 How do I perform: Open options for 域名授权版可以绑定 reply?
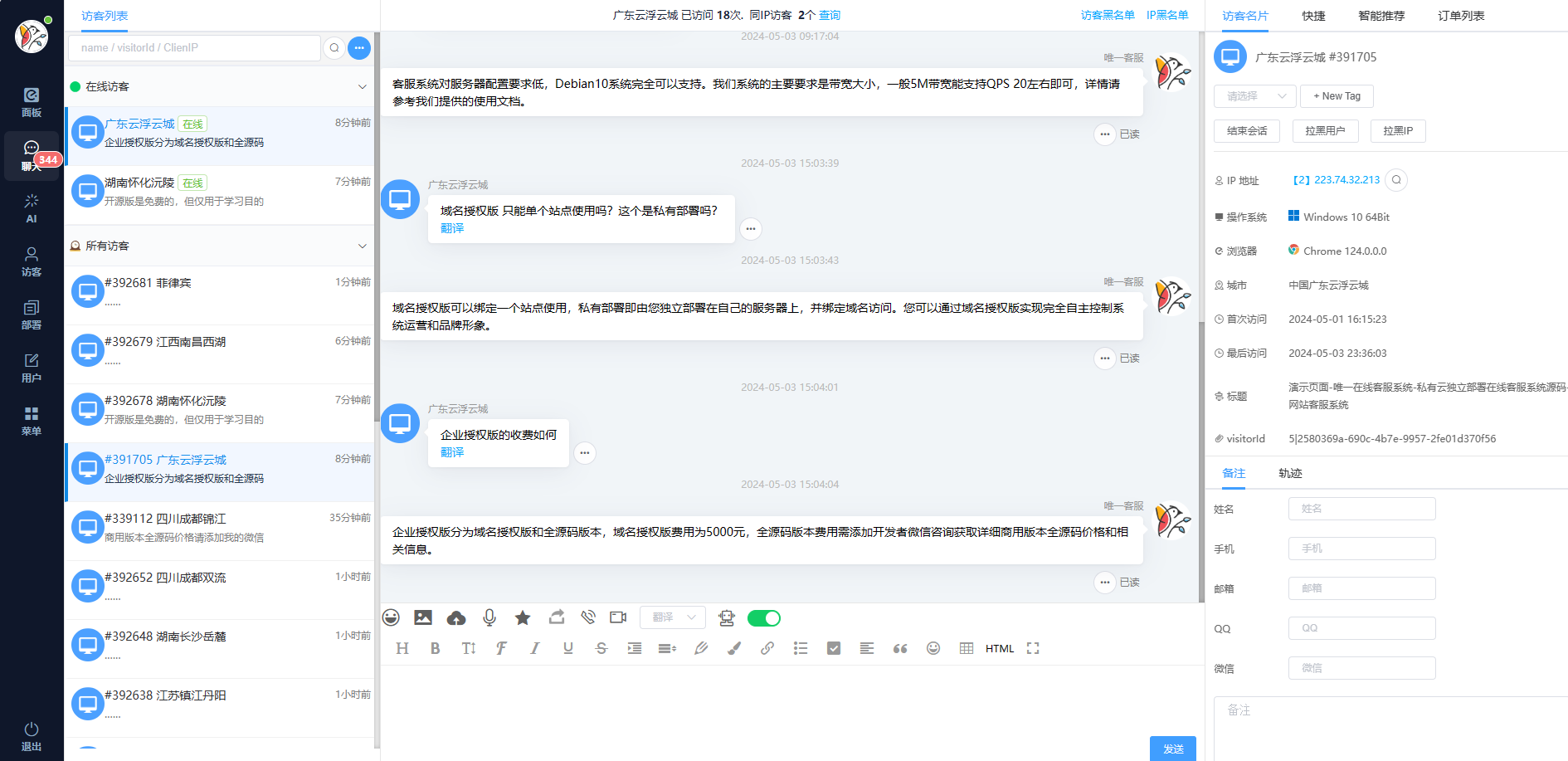coord(1105,358)
